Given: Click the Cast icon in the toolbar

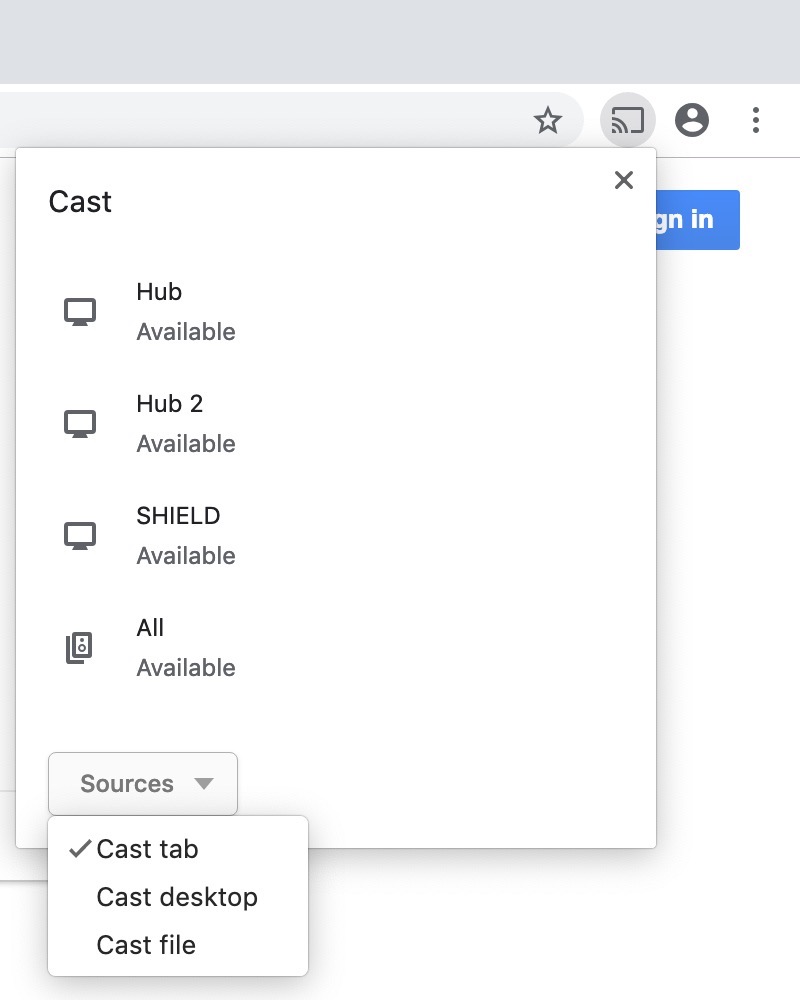Looking at the screenshot, I should point(627,121).
